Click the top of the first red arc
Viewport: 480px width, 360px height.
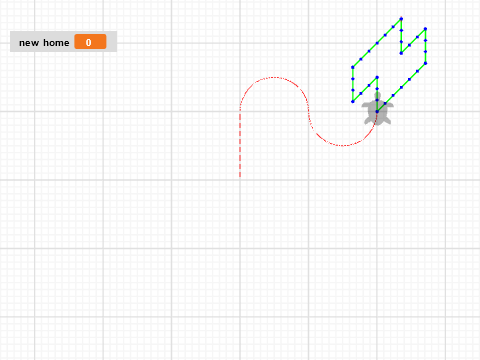274,77
